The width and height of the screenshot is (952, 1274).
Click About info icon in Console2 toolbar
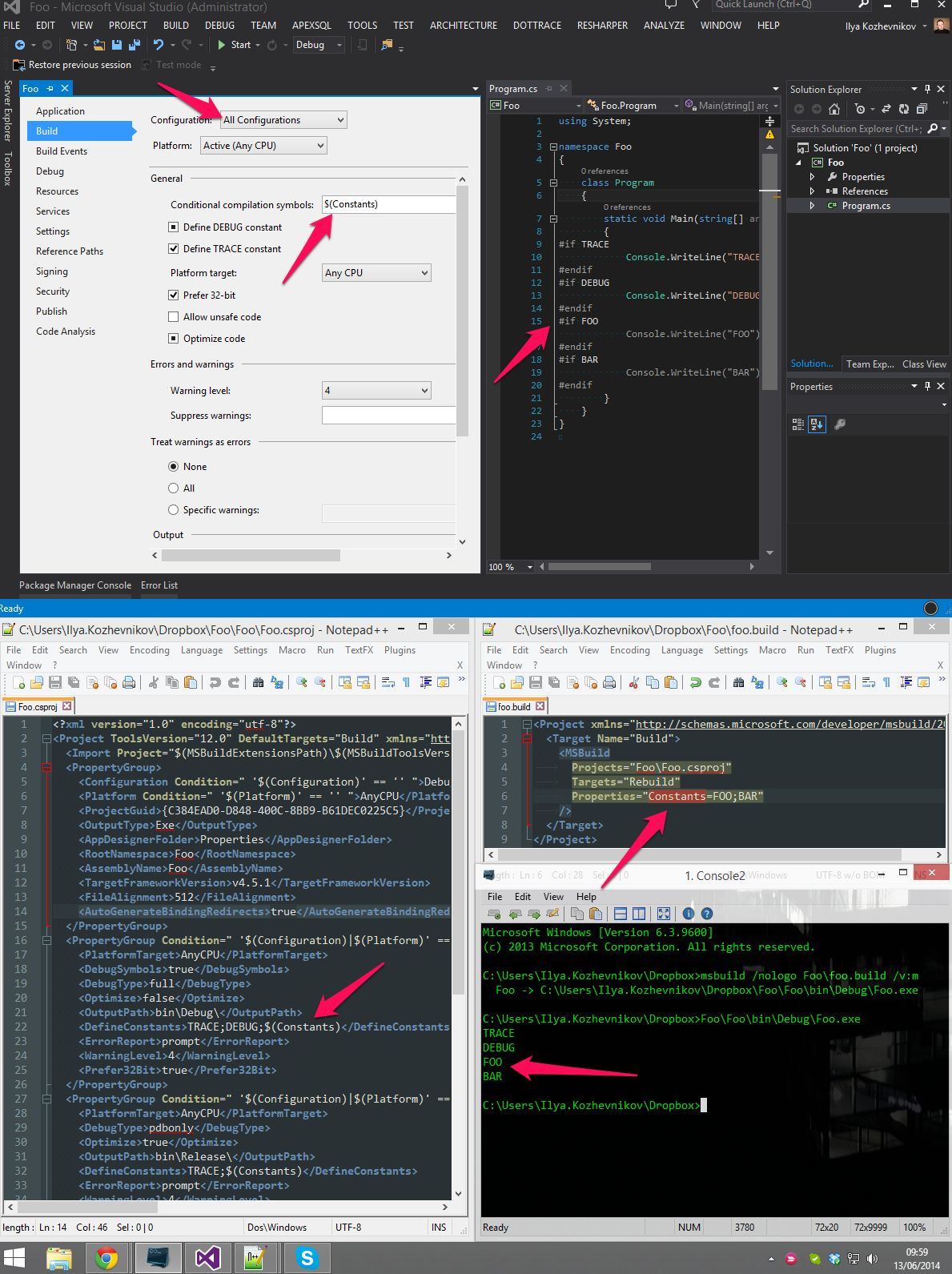point(689,914)
